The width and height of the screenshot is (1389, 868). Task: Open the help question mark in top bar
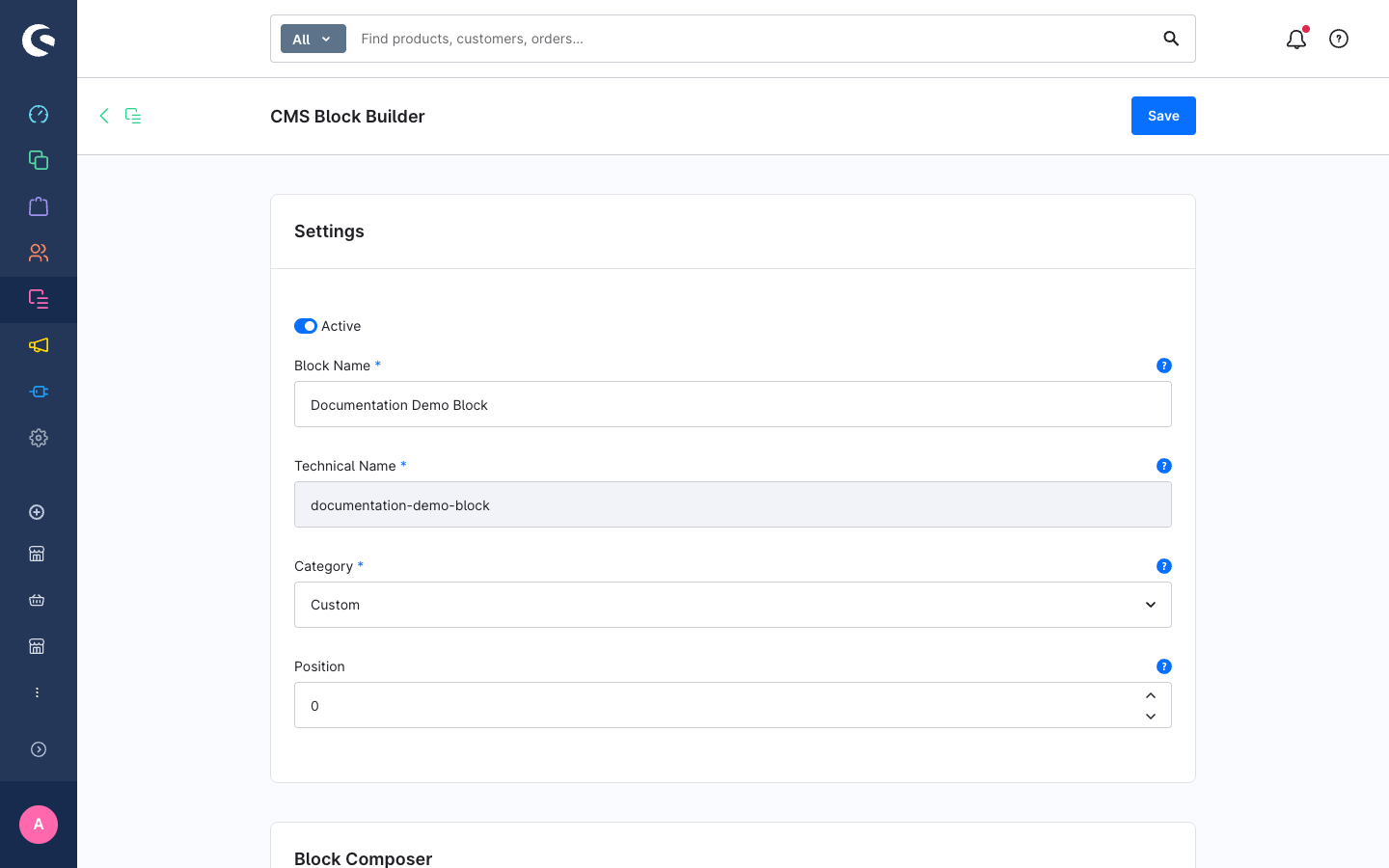[x=1339, y=39]
